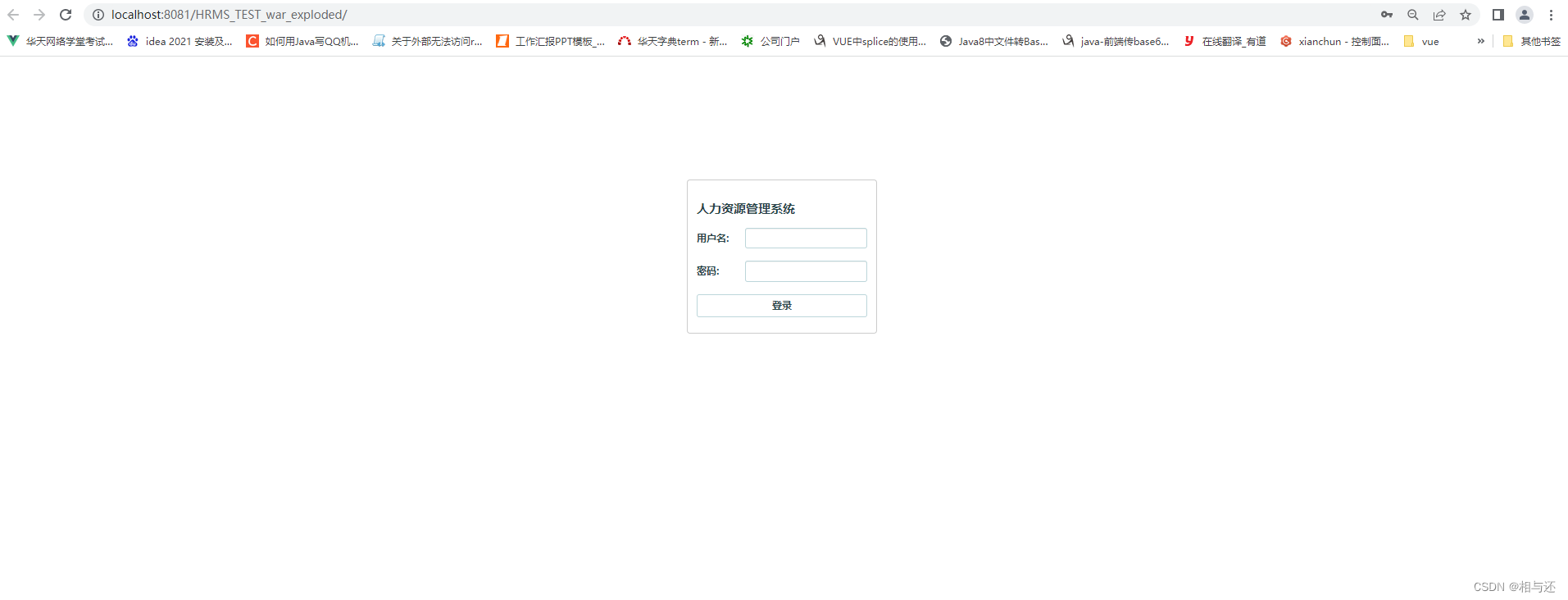Click the localhost URL in address bar

click(x=229, y=15)
